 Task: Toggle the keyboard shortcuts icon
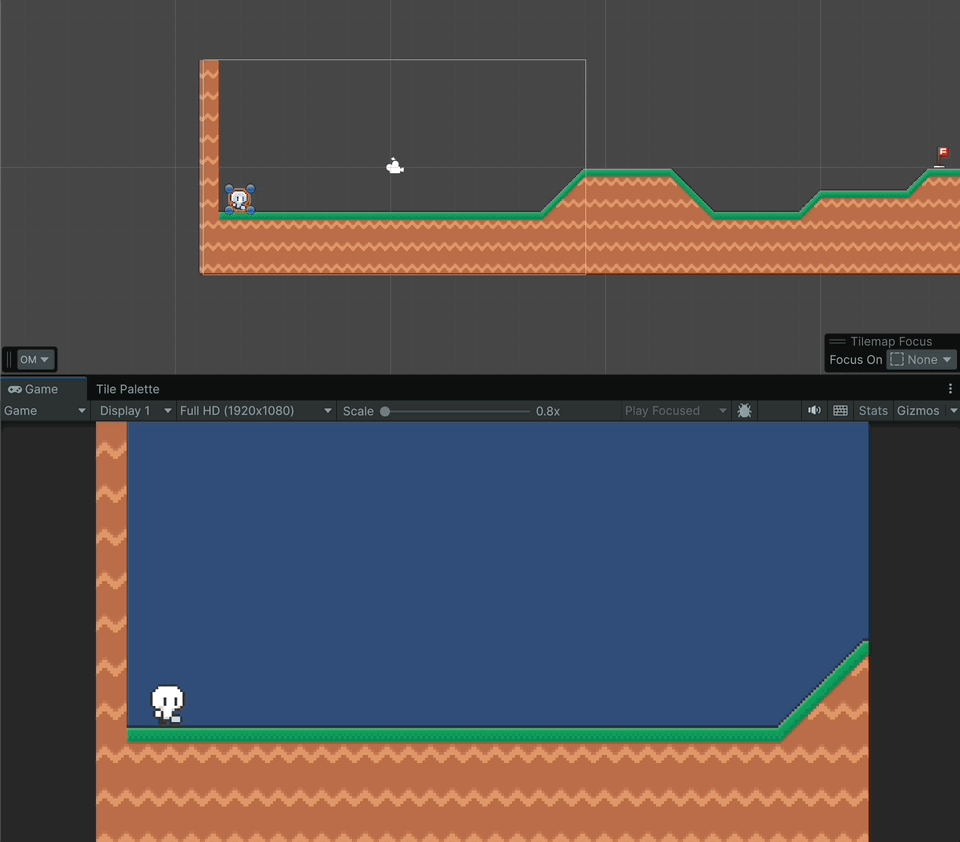841,411
